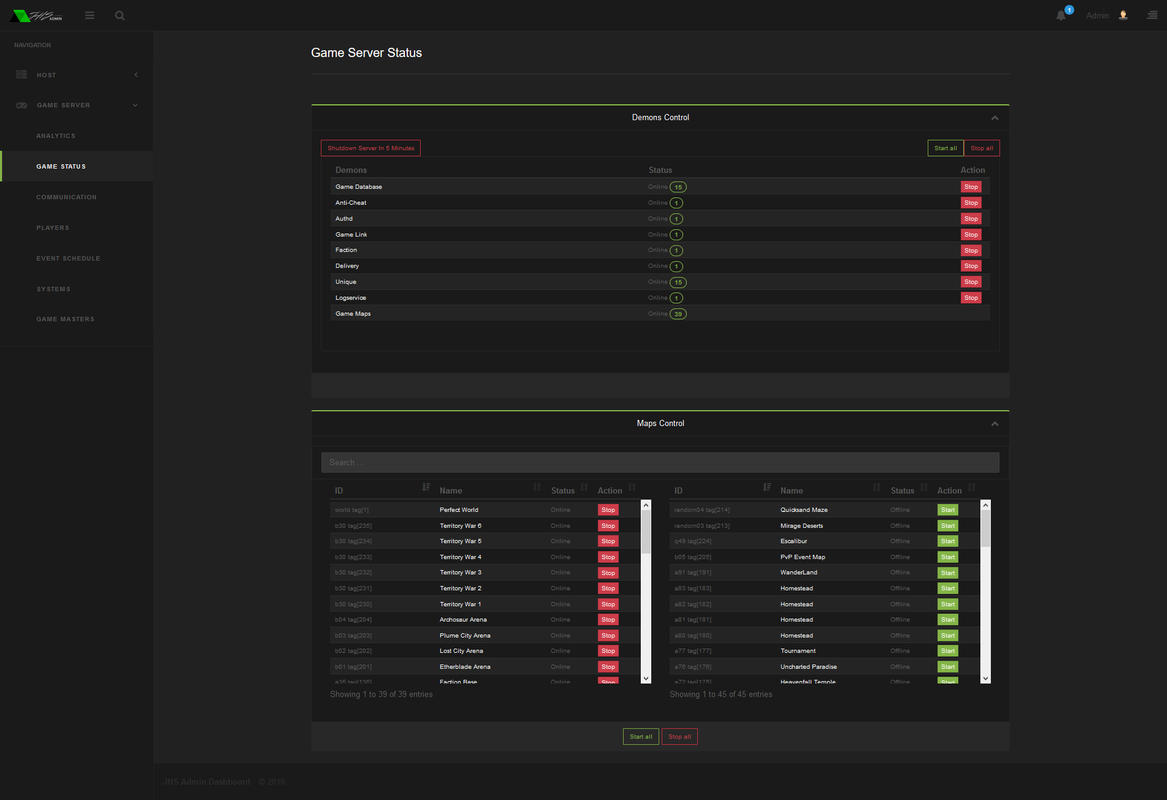Click the Game Database count badge 15

coord(678,187)
